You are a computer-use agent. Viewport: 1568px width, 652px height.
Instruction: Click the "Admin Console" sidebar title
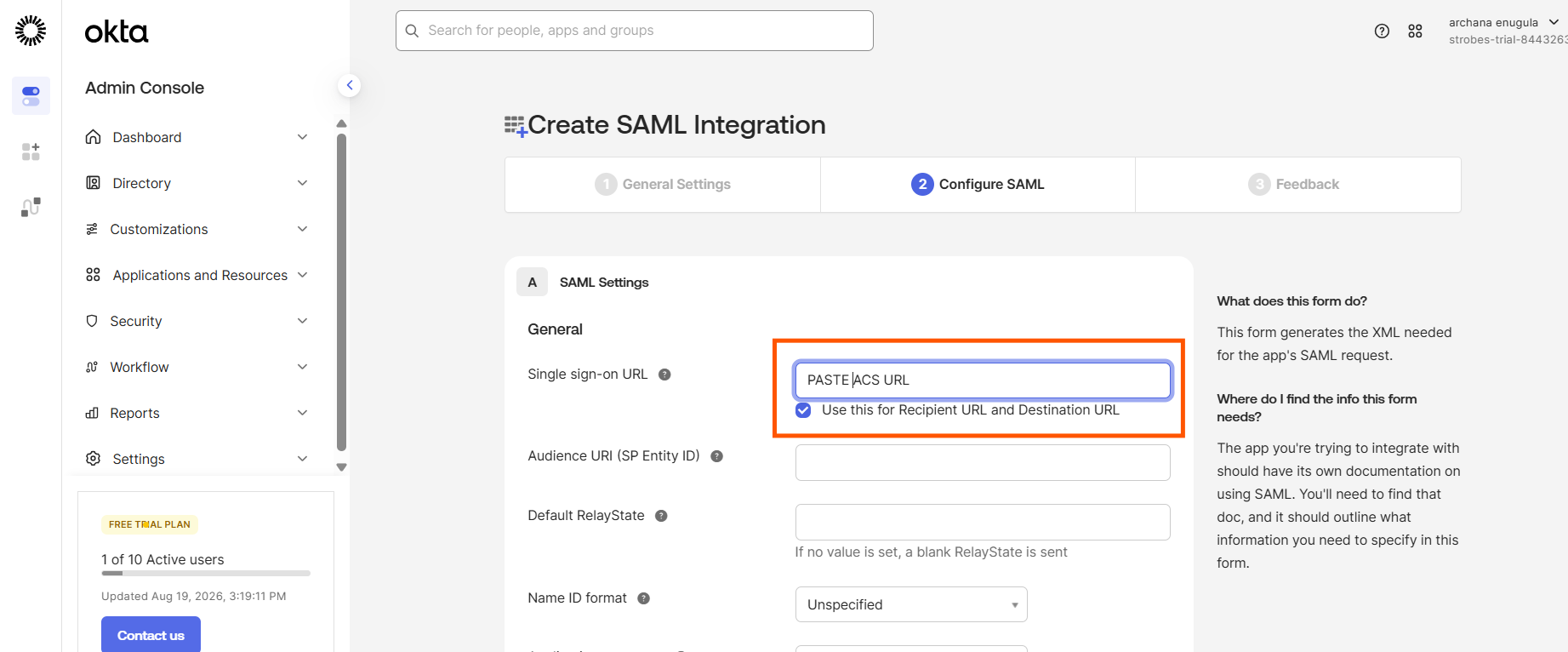tap(145, 88)
